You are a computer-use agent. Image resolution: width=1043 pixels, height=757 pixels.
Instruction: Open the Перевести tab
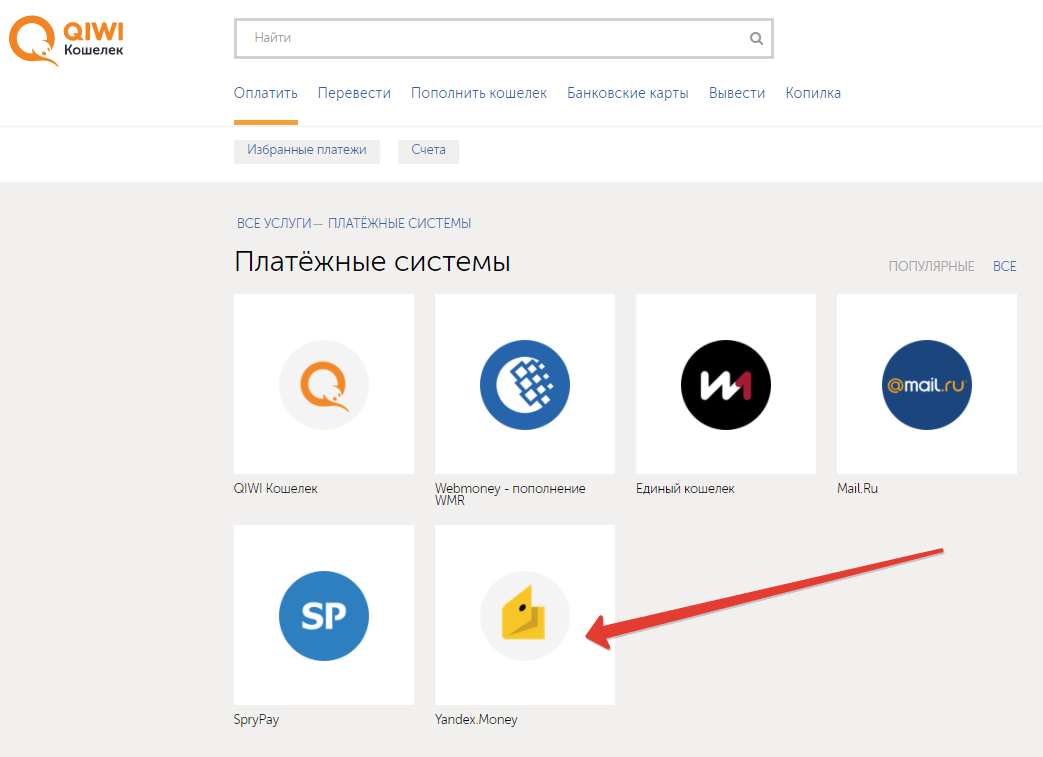(x=354, y=93)
